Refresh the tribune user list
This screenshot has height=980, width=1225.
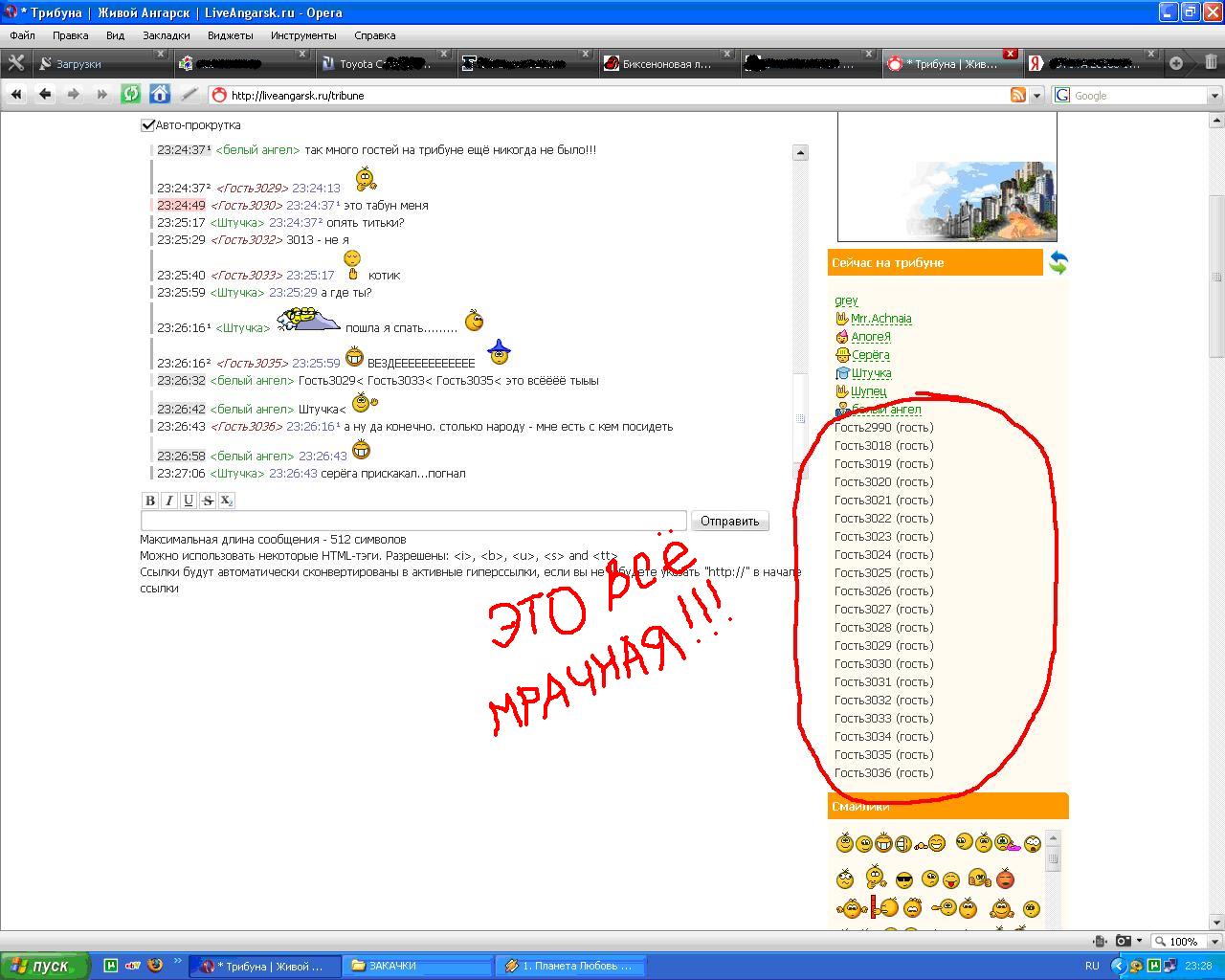(x=1058, y=262)
